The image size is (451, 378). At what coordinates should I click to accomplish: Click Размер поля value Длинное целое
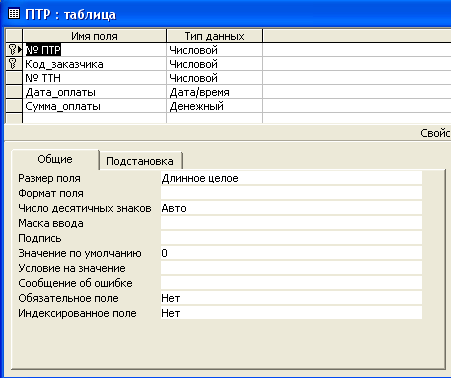click(x=291, y=178)
